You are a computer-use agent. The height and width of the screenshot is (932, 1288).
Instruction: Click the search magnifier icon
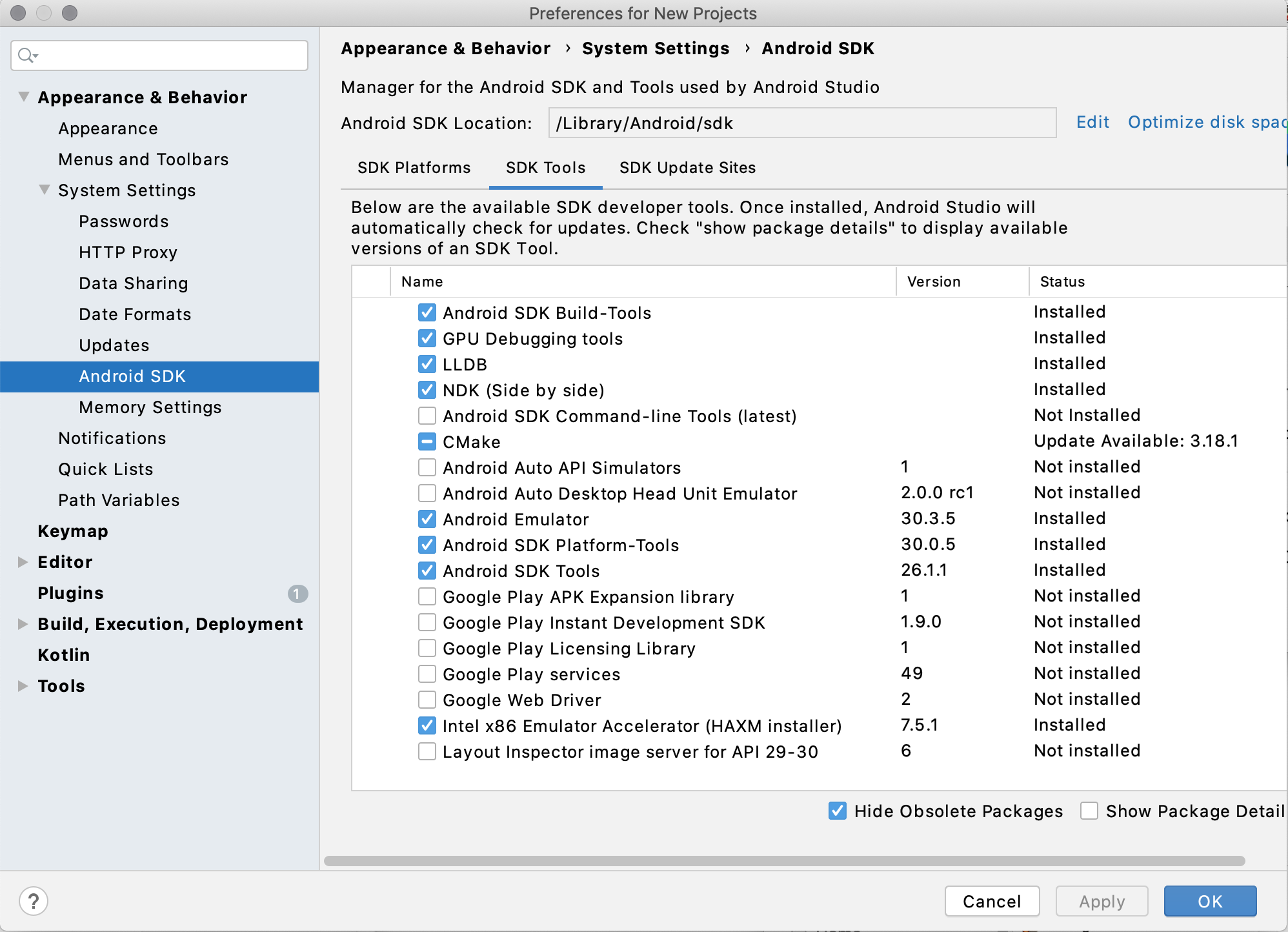click(26, 56)
